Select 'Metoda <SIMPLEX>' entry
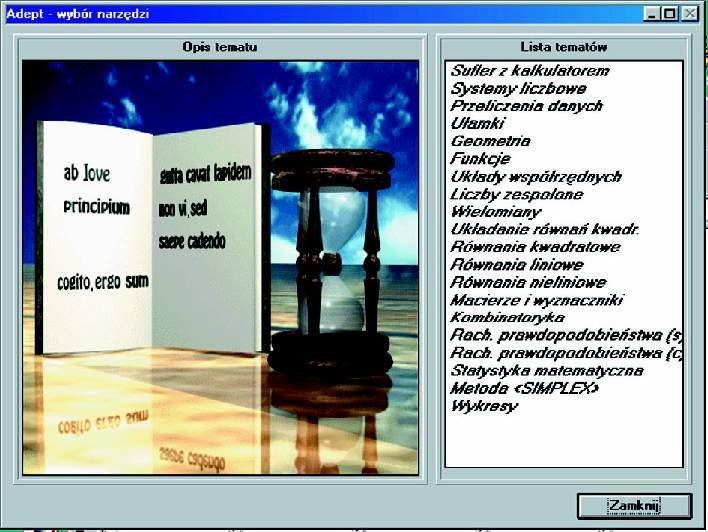708x532 pixels. [525, 388]
